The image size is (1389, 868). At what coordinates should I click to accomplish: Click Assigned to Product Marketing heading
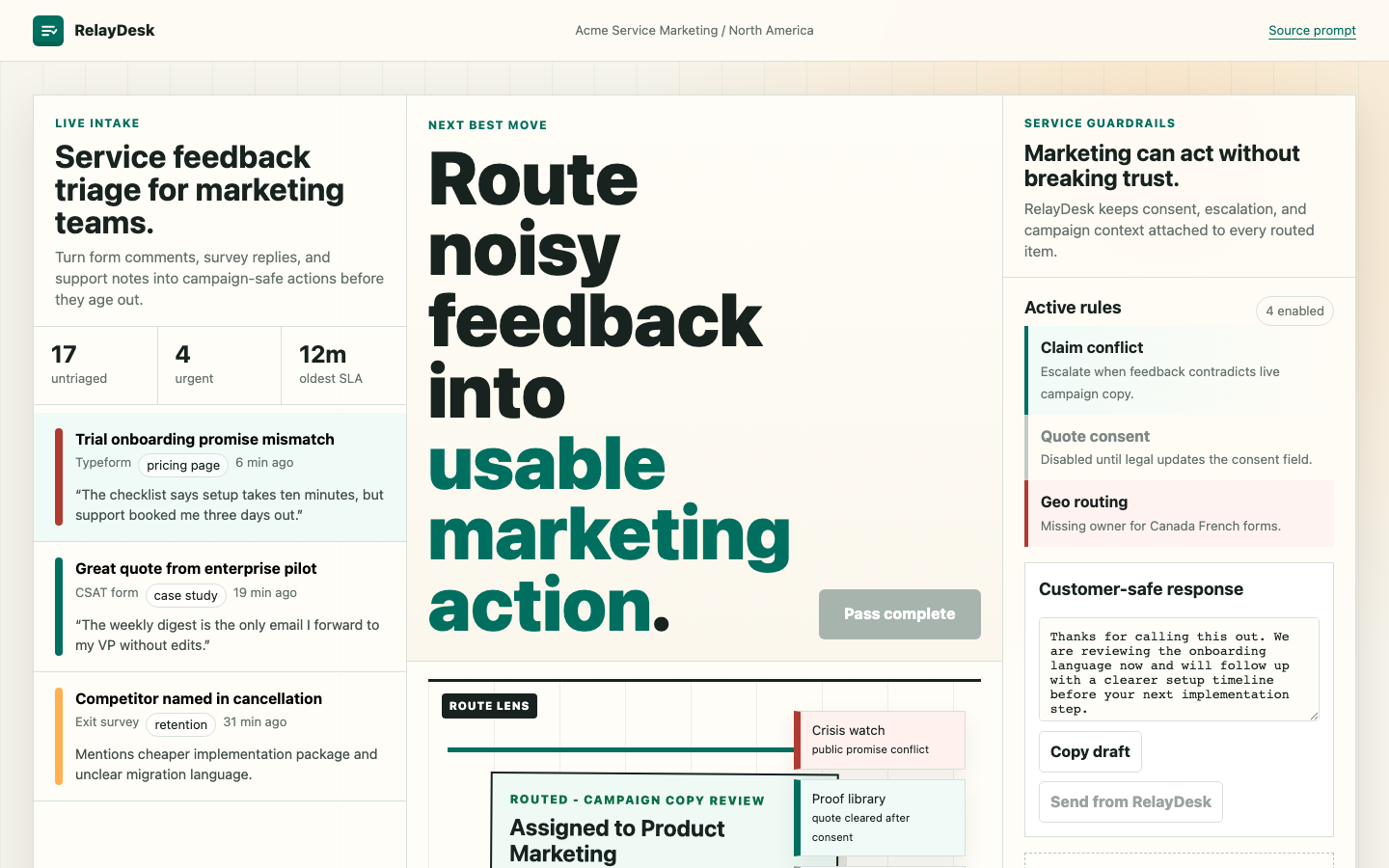(617, 841)
